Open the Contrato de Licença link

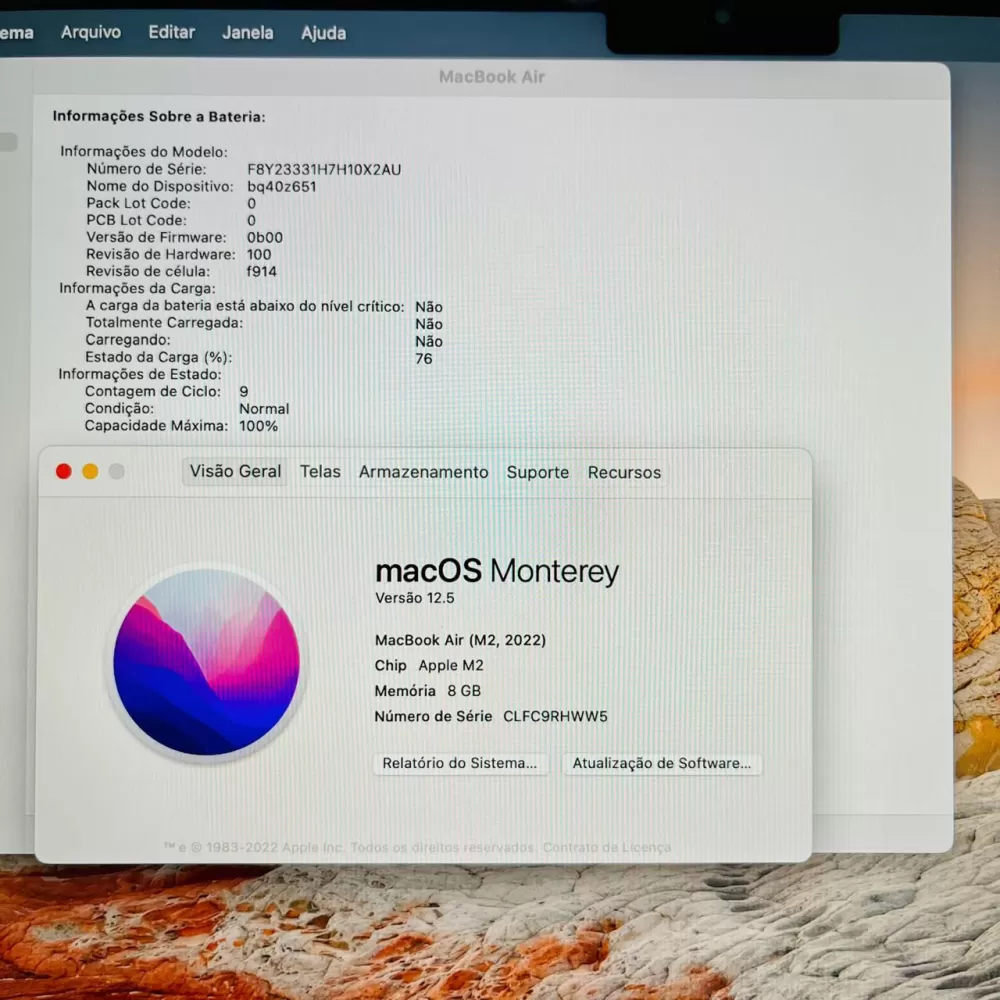607,847
